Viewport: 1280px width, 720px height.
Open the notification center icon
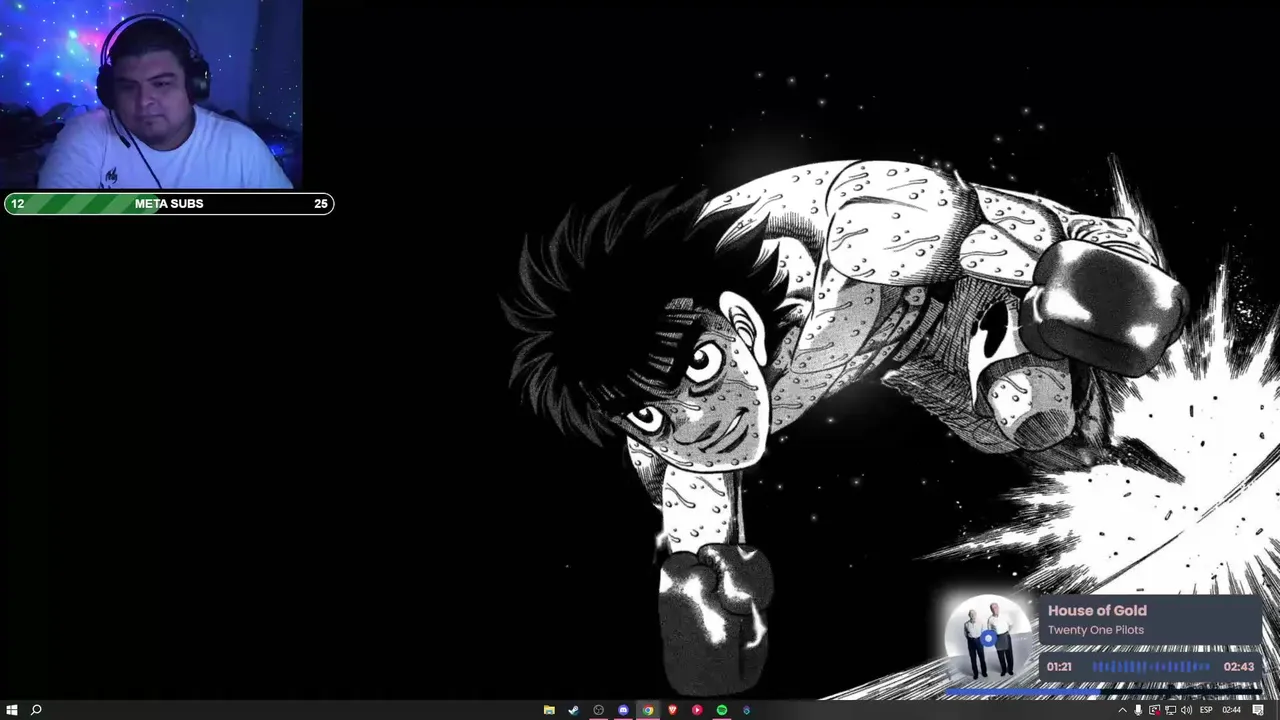pos(1258,710)
